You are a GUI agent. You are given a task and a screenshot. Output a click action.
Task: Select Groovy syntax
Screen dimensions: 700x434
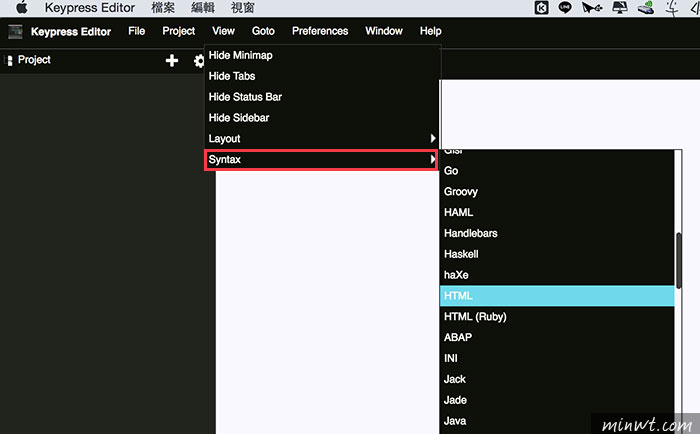(557, 192)
